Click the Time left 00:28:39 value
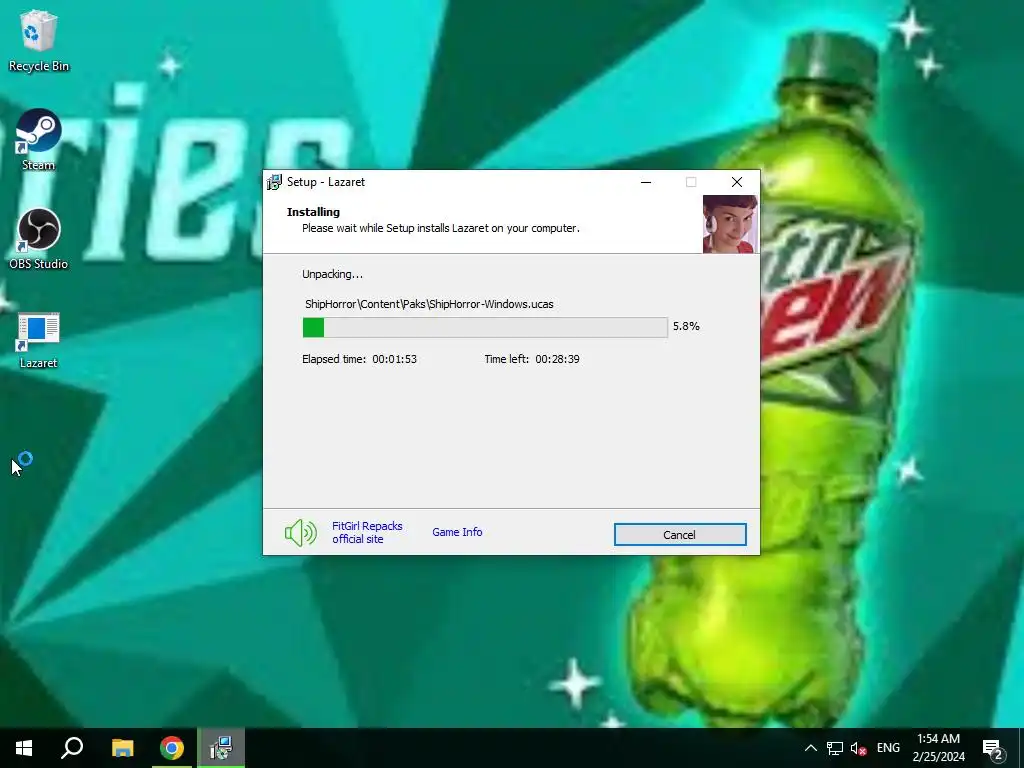The image size is (1024, 768). pos(557,359)
